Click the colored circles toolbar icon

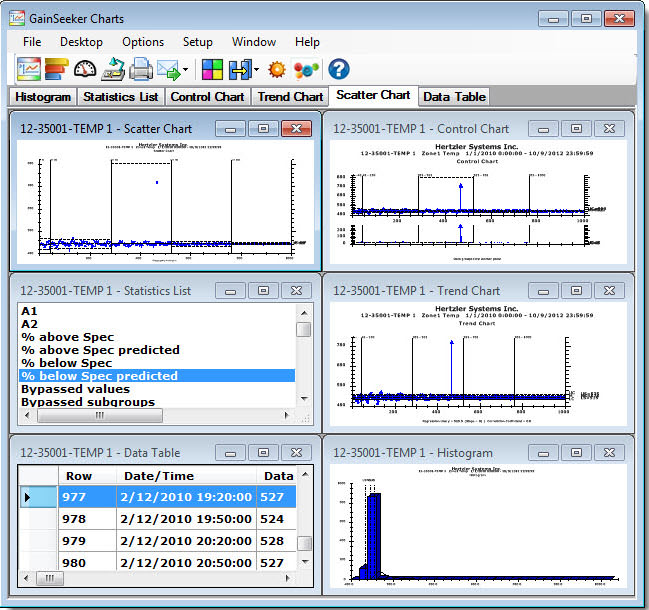click(x=306, y=70)
